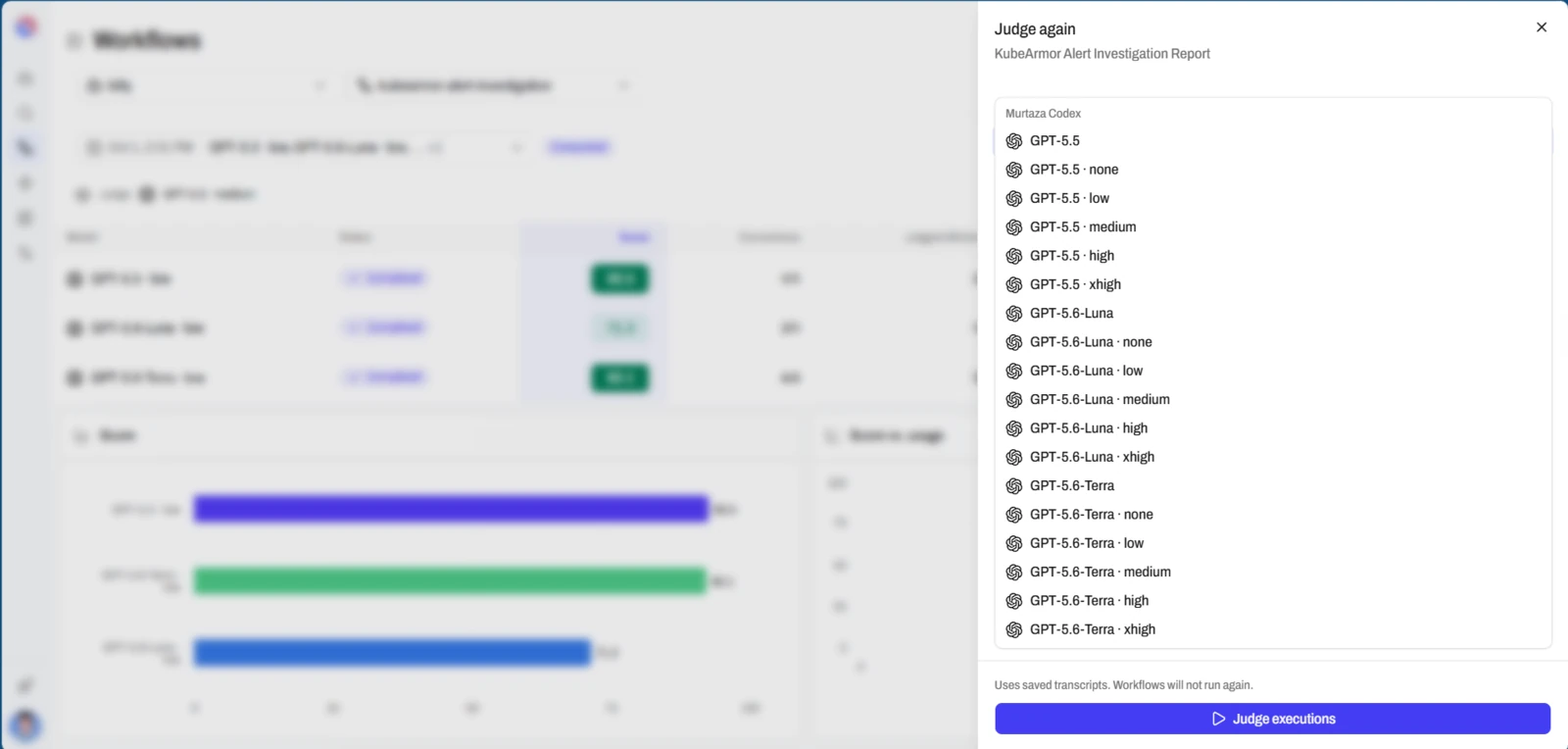This screenshot has width=1568, height=749.
Task: Click the KubeArmor Alert Investigation Report subtitle
Action: [1102, 54]
